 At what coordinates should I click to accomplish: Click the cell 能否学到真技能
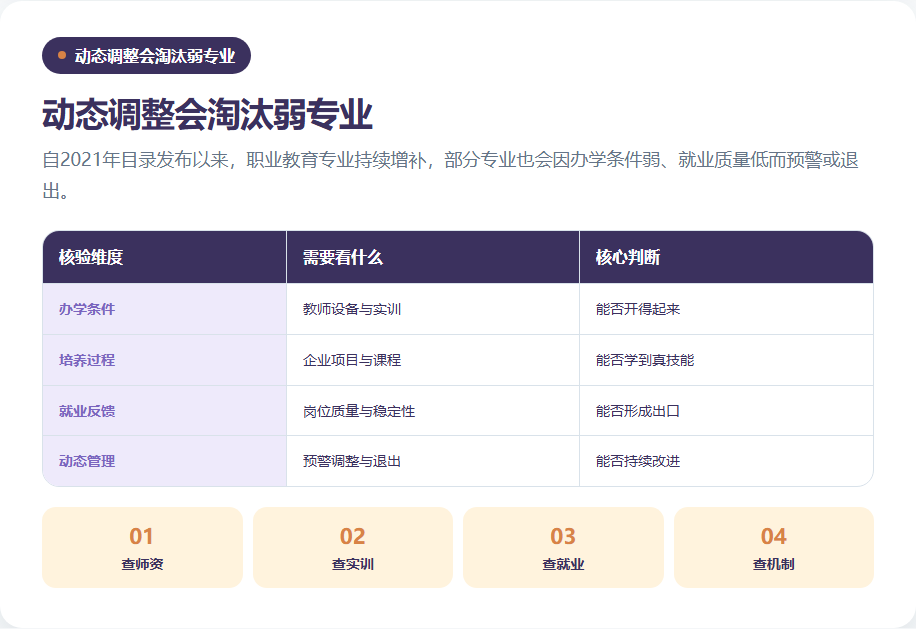726,360
